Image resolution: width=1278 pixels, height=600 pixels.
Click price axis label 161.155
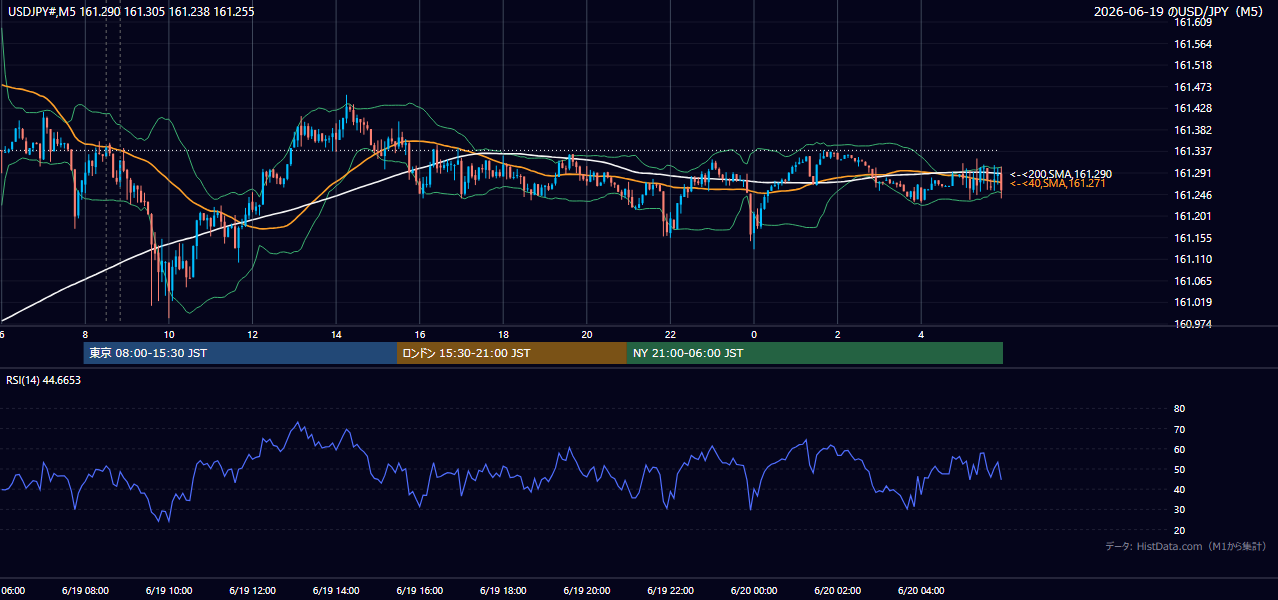1192,238
